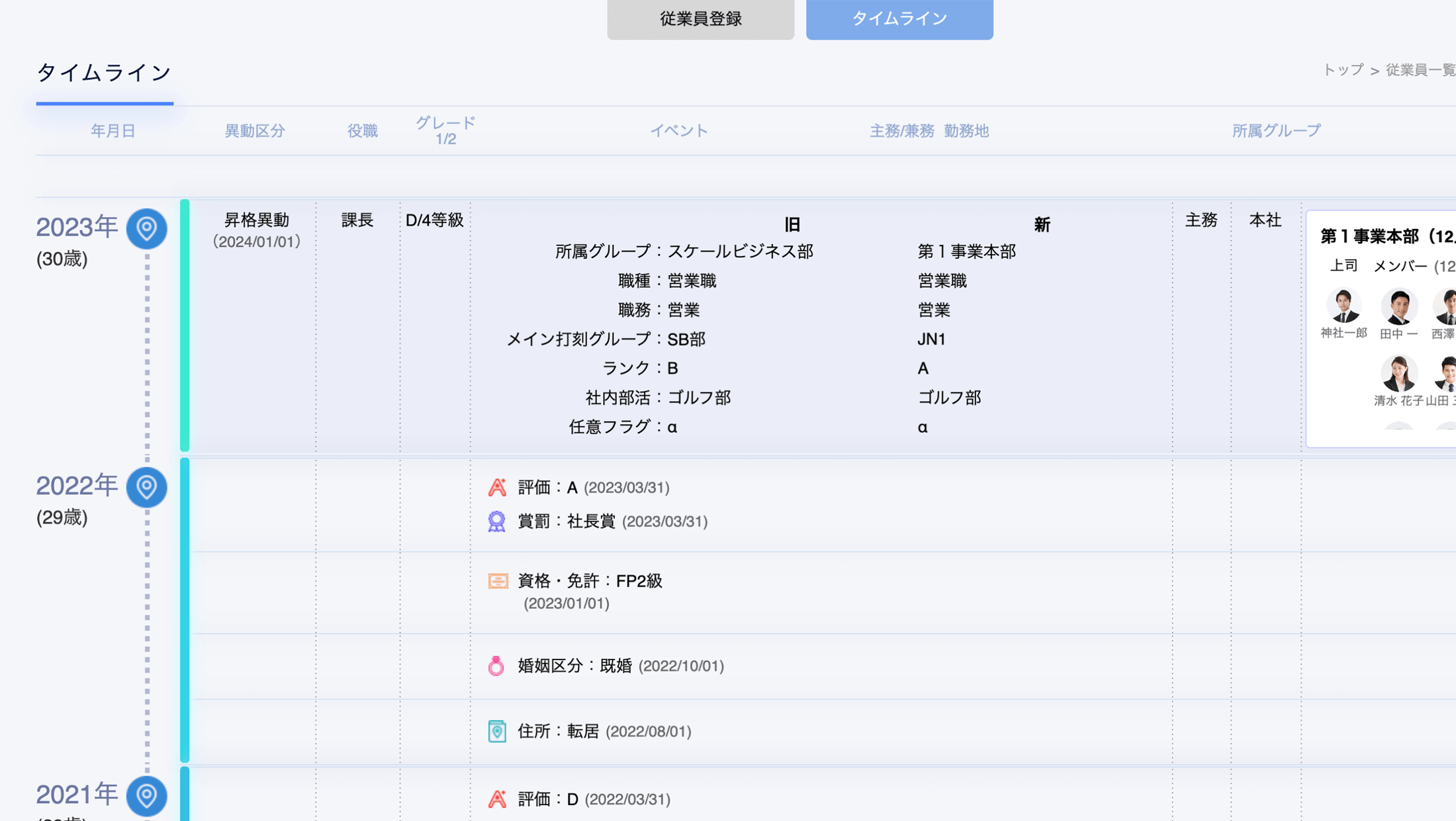
Task: Click the pink 婚姻区分 ring icon
Action: coord(496,666)
